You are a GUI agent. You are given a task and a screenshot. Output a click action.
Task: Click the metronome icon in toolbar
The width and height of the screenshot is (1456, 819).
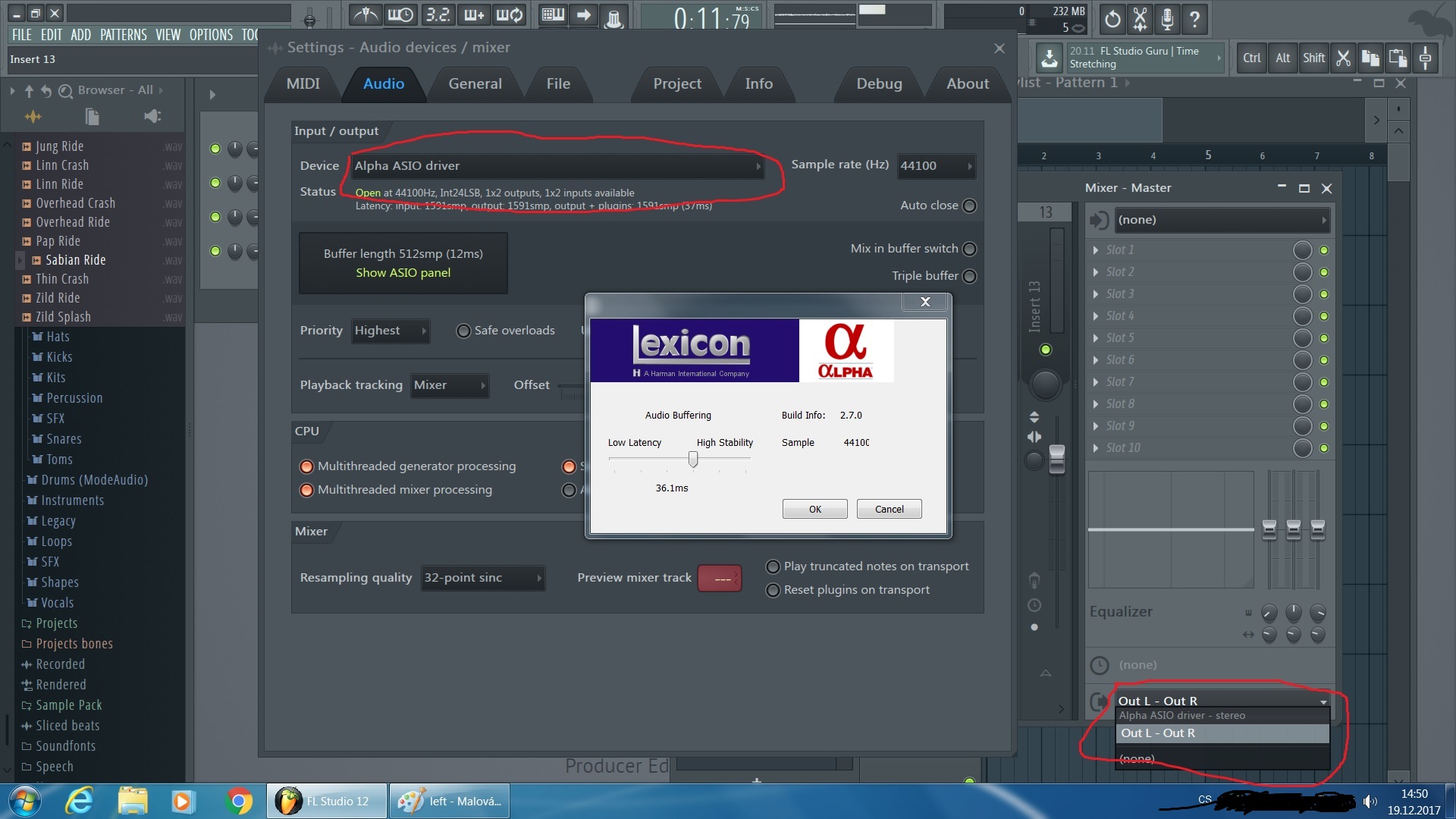tap(366, 16)
